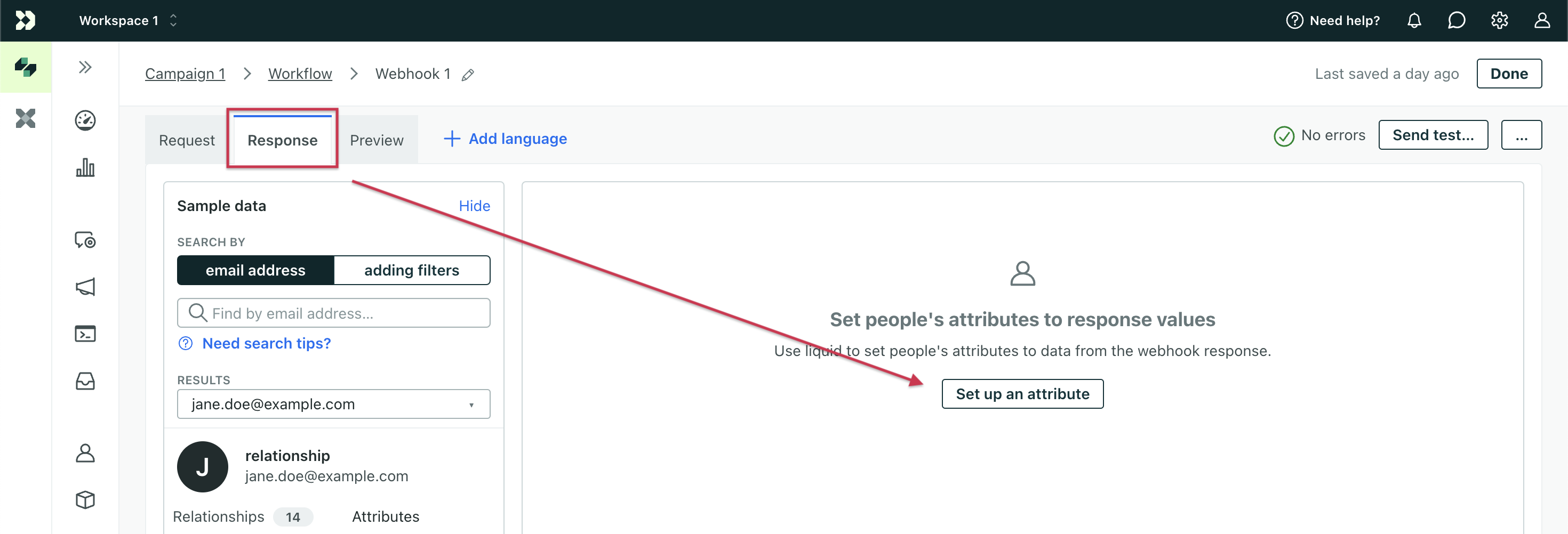
Task: Switch to the Response tab
Action: pyautogui.click(x=283, y=140)
